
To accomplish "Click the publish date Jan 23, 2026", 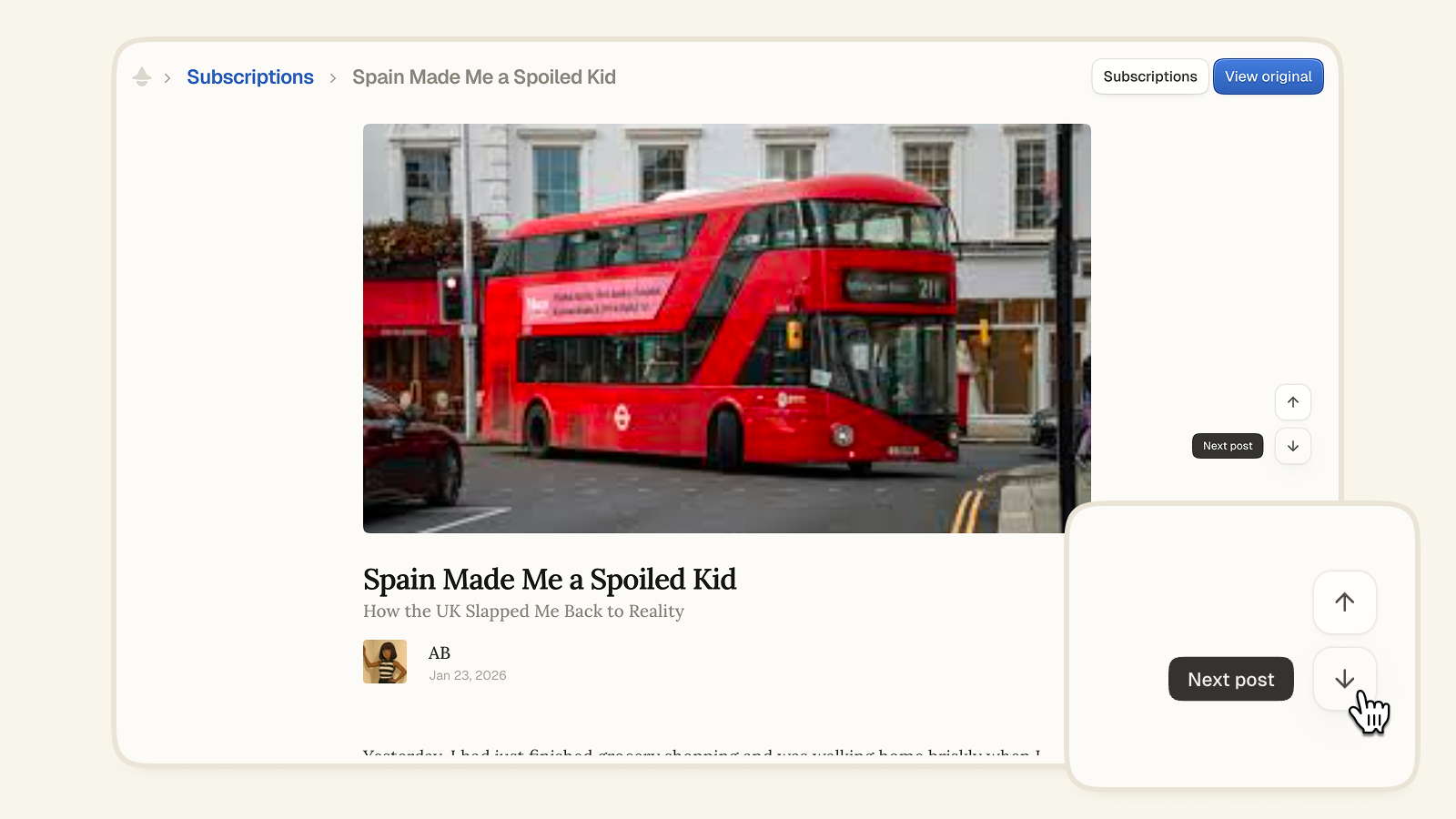I will 468,675.
